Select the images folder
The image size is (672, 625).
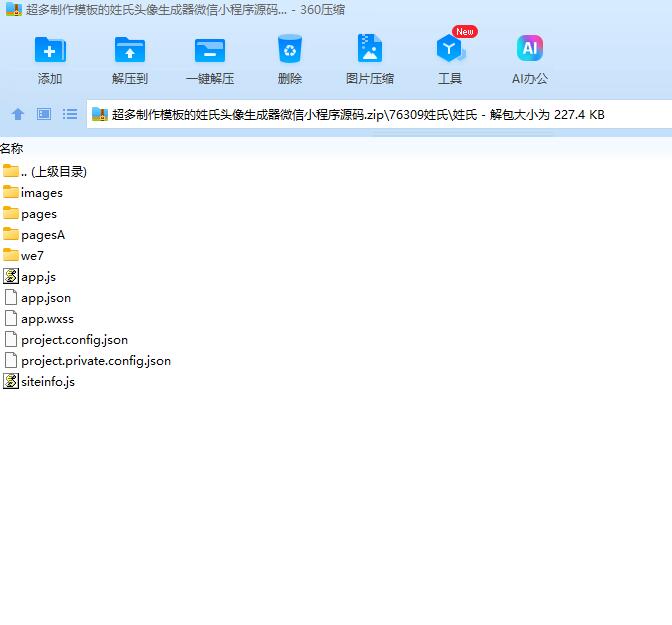coord(33,192)
